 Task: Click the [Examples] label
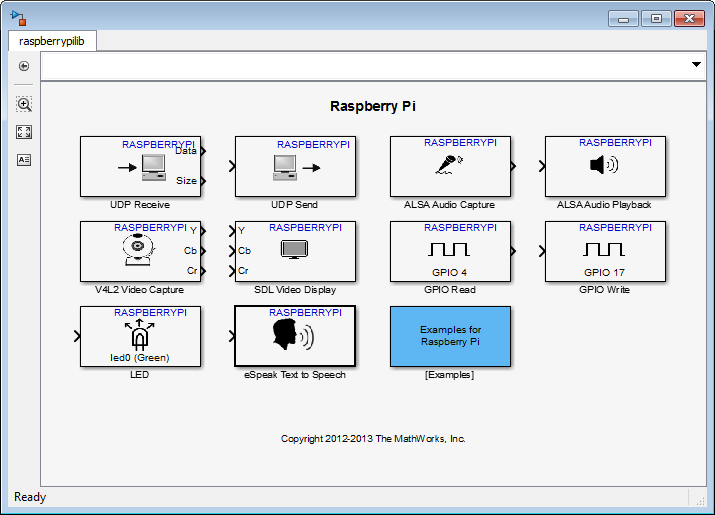click(x=450, y=375)
